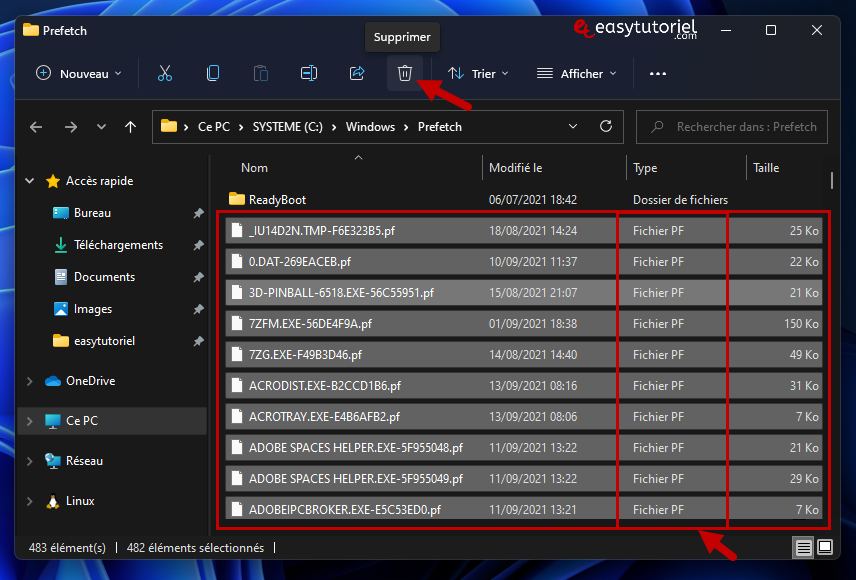
Task: Open the Afficher view dropdown
Action: pyautogui.click(x=576, y=73)
